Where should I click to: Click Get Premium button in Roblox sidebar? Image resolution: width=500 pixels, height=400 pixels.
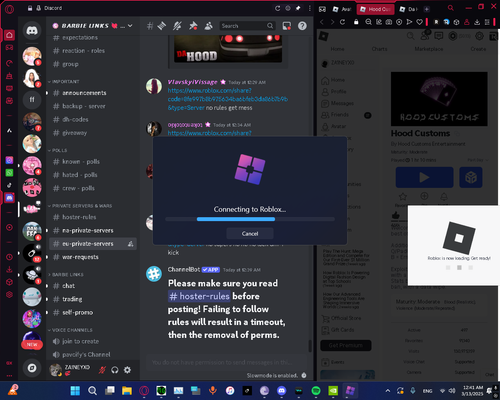point(346,345)
